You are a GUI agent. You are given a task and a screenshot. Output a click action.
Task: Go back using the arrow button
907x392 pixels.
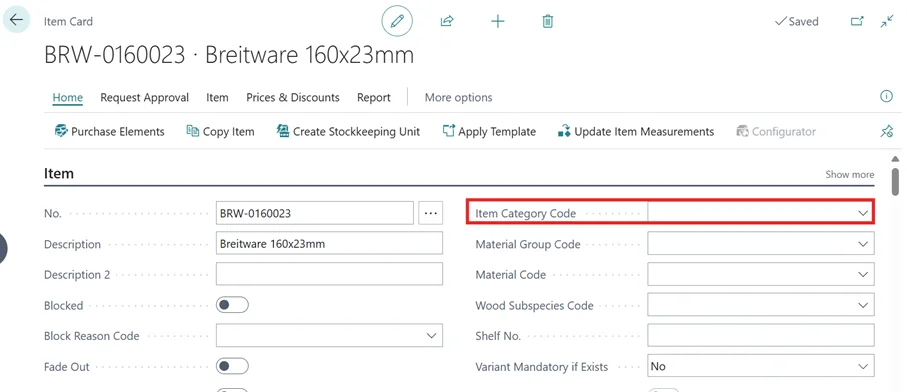[16, 20]
